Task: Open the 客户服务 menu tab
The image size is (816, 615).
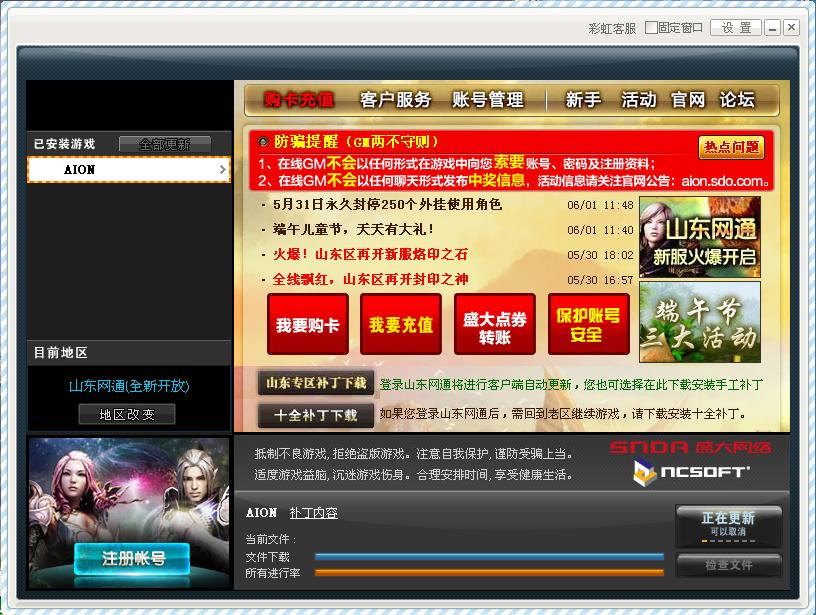Action: pos(396,99)
